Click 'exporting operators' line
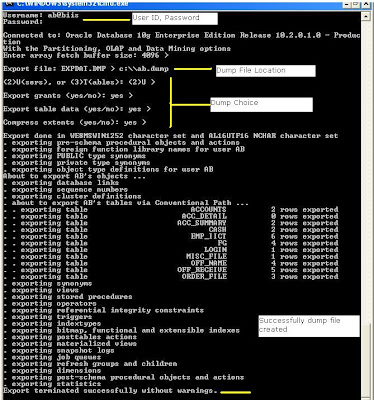374x400 pixels. point(50,303)
